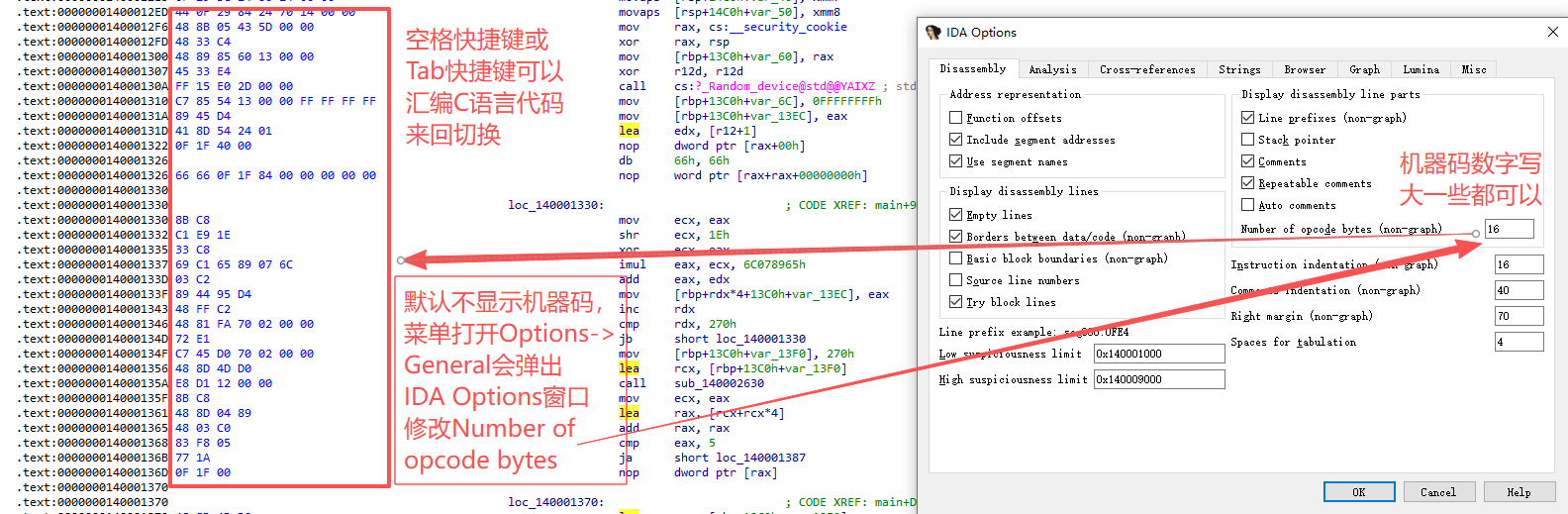Click the Random_device call operand
The width and height of the screenshot is (1568, 514).
[774, 86]
